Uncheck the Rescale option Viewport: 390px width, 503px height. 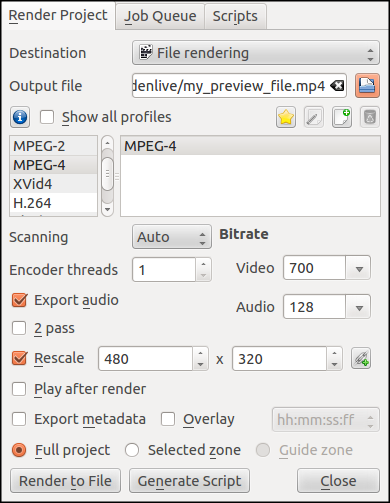click(19, 358)
